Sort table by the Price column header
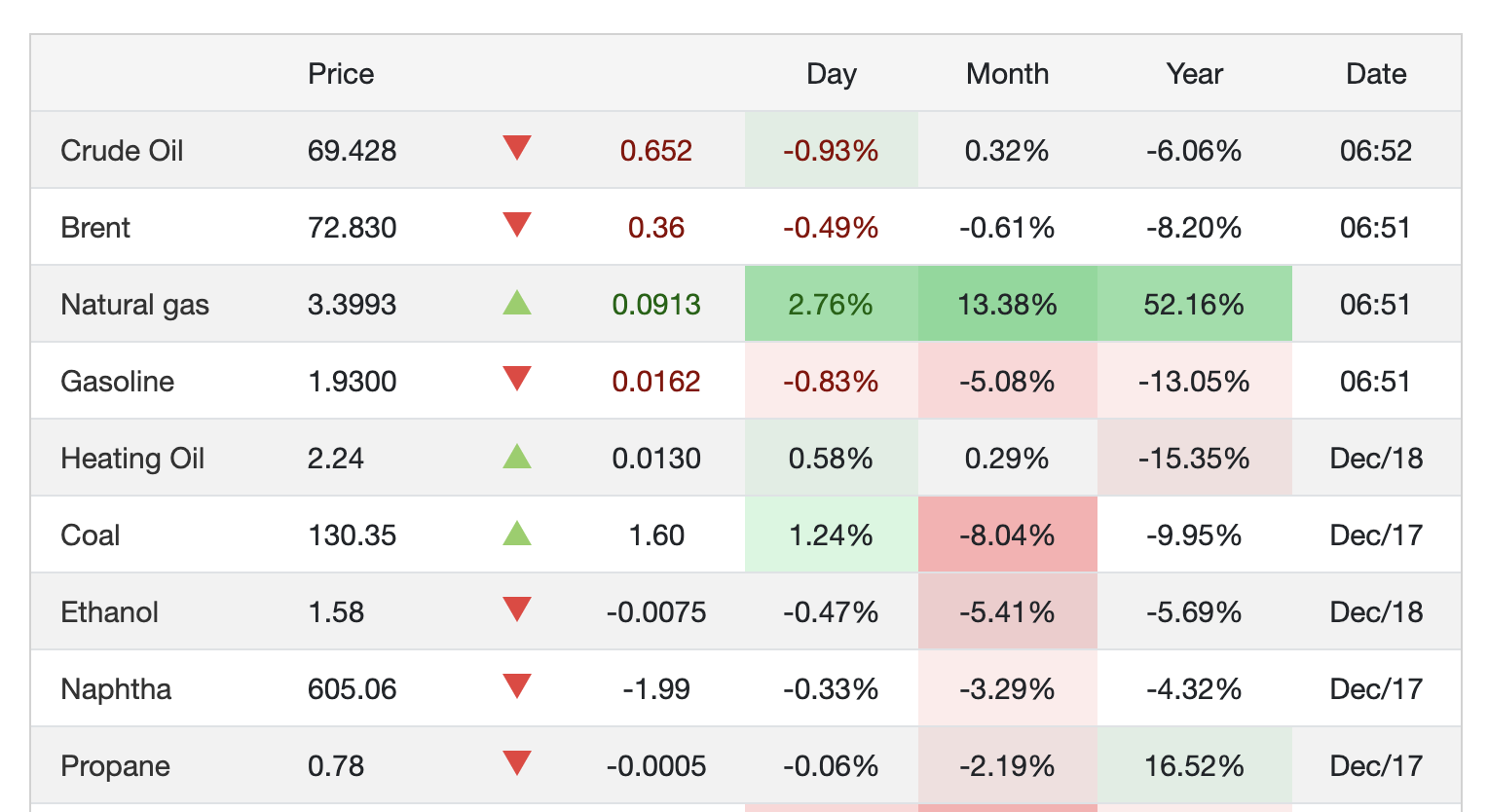 (x=341, y=74)
